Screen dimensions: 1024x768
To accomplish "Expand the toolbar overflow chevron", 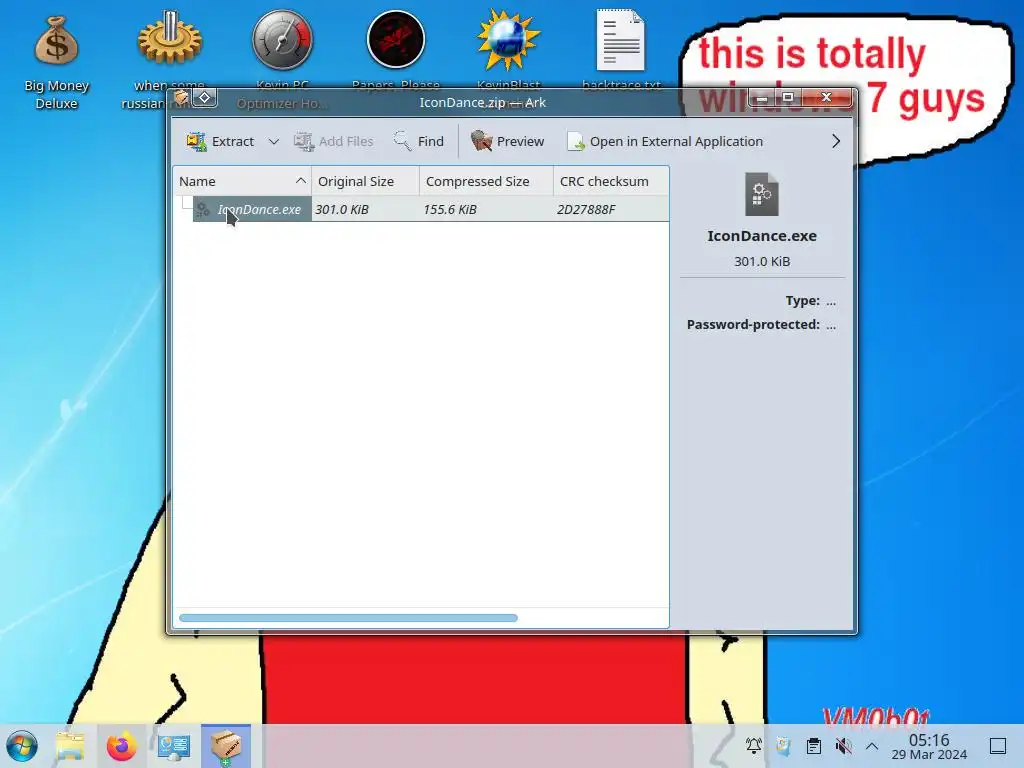I will click(x=836, y=141).
